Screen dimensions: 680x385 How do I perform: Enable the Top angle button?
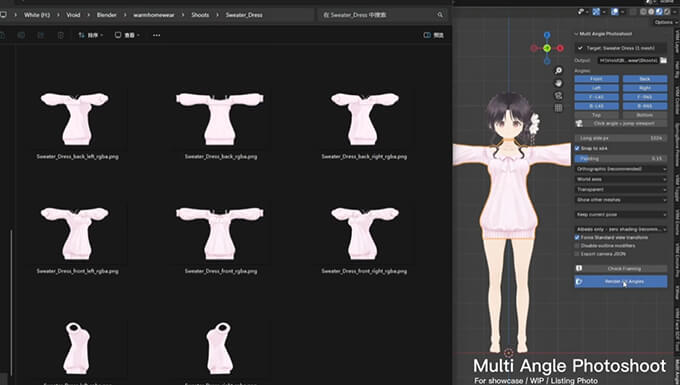(x=597, y=115)
